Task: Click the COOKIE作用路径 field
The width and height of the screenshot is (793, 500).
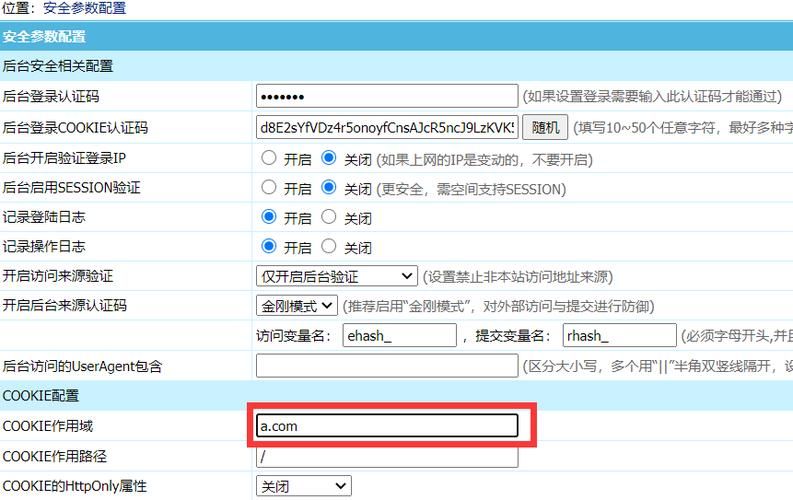Action: click(387, 457)
